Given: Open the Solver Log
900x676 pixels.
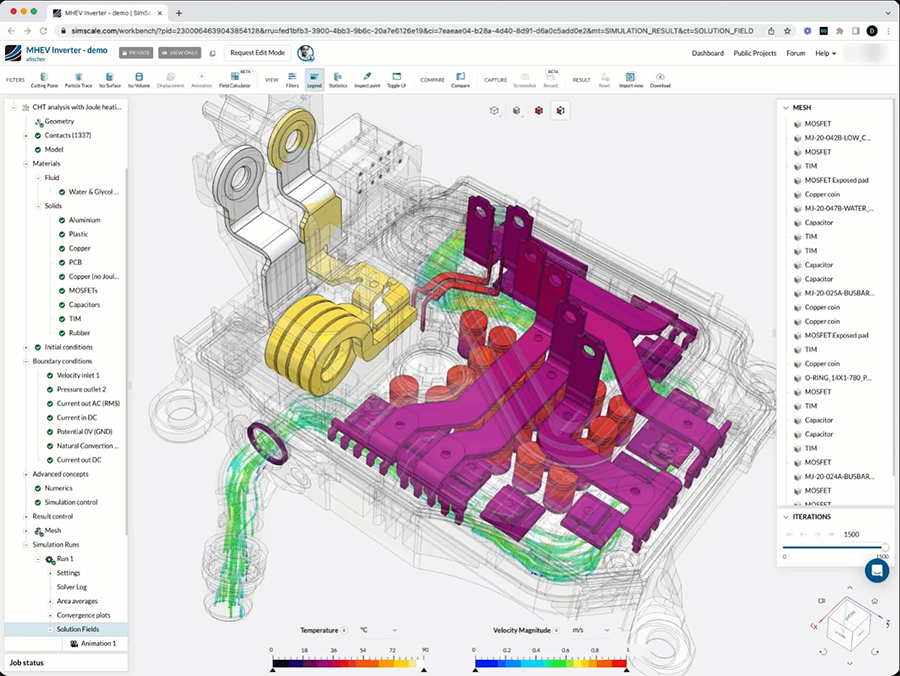Looking at the screenshot, I should pyautogui.click(x=72, y=587).
